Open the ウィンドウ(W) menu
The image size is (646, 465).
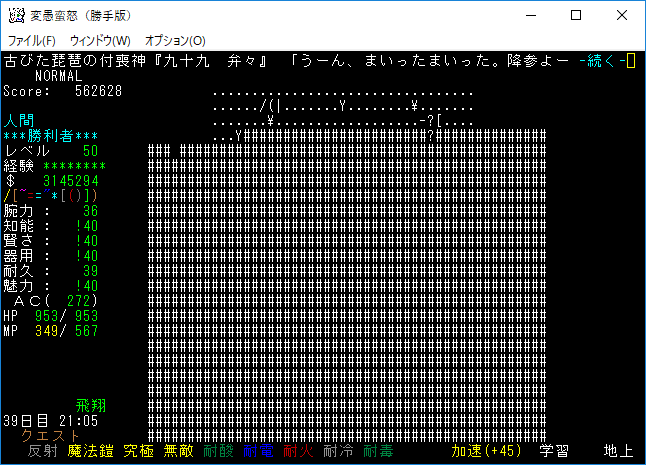pos(100,40)
